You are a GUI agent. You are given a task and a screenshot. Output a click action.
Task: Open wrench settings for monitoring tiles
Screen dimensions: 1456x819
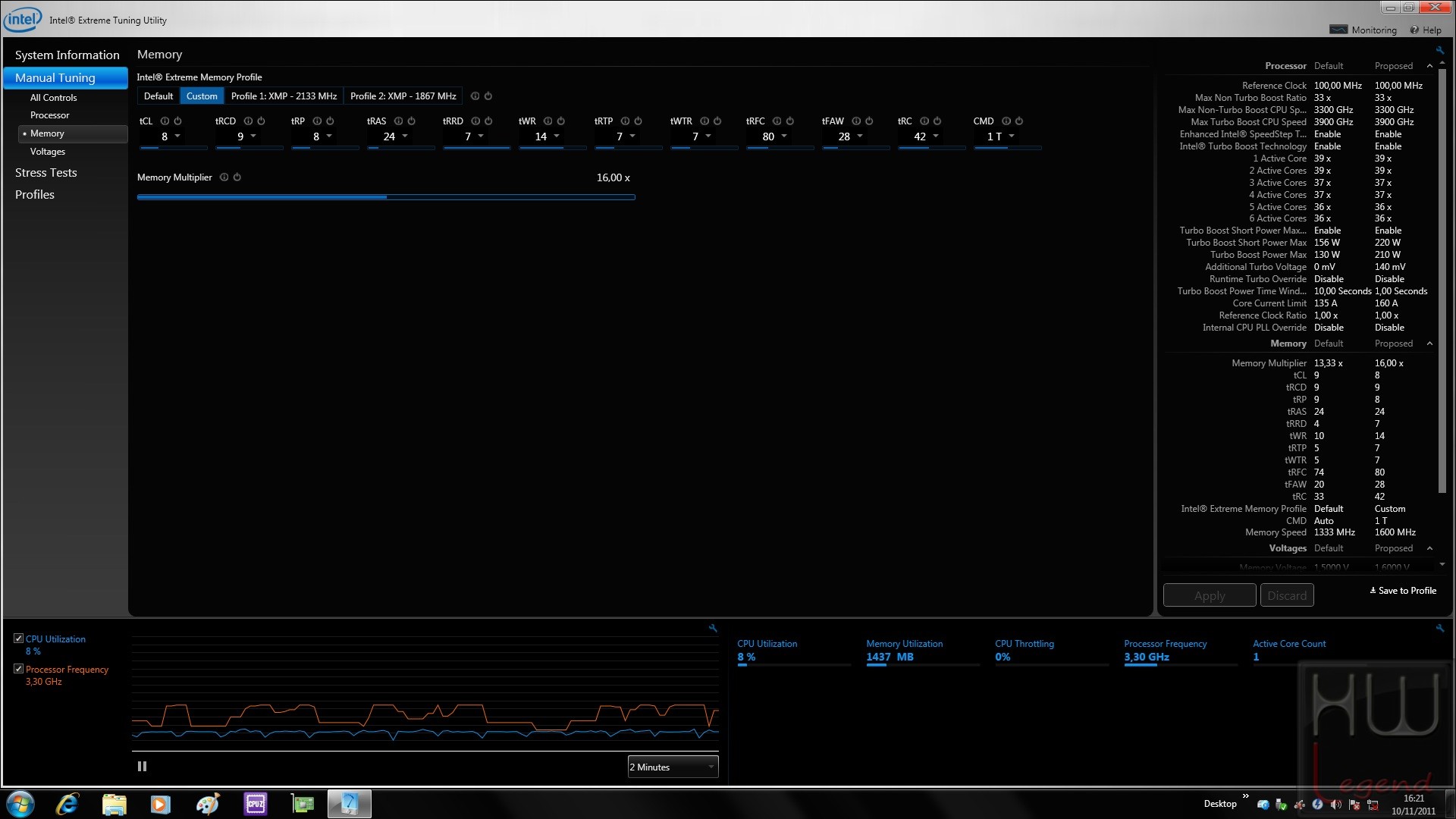[1439, 628]
